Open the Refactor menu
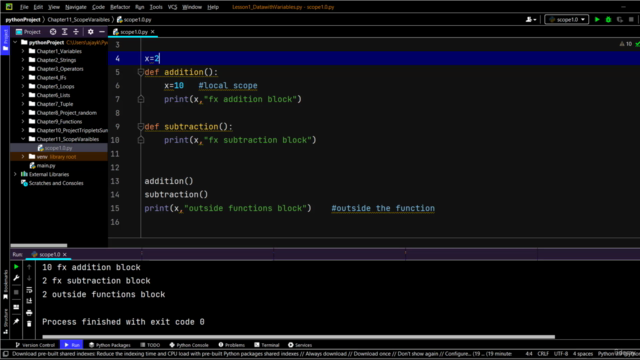 (120, 7)
